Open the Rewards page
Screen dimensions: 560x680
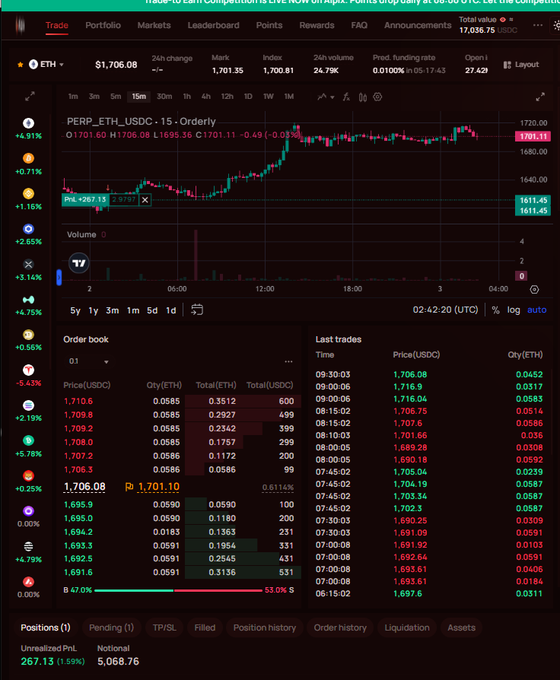tap(317, 25)
